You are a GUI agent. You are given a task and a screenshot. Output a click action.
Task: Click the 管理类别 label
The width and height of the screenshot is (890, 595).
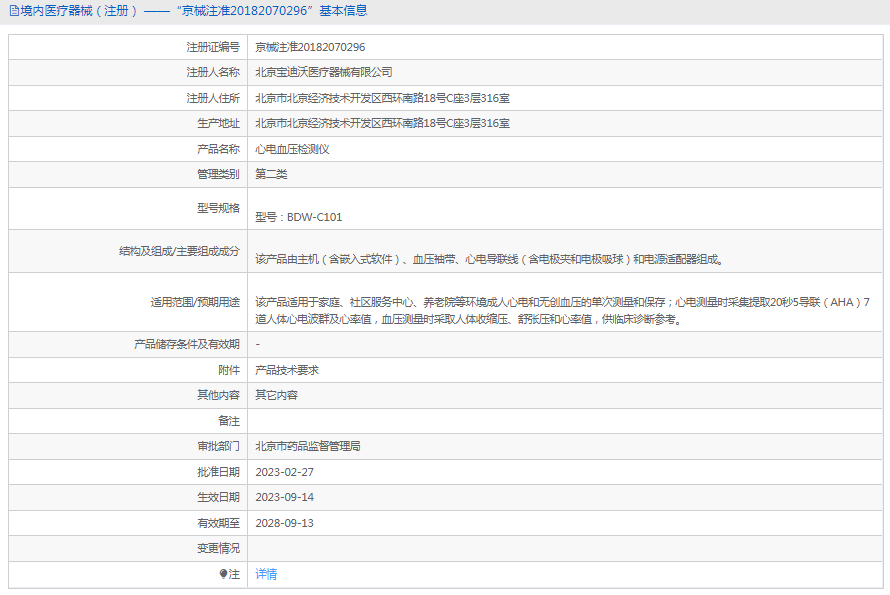pos(219,174)
